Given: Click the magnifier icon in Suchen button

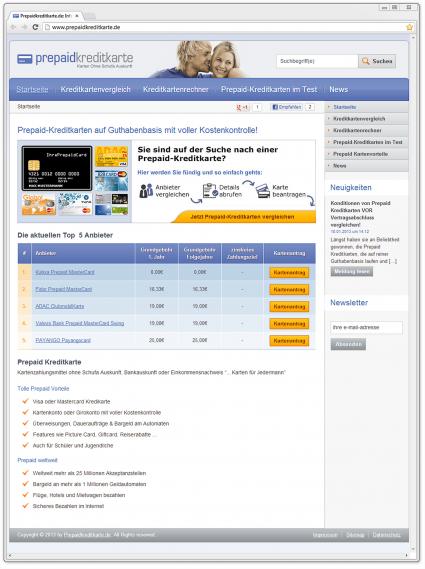Looking at the screenshot, I should (x=365, y=61).
